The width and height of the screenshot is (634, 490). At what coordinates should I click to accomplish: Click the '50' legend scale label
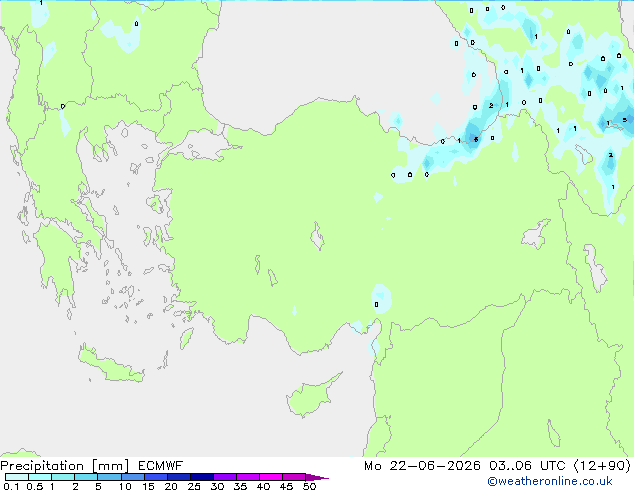coord(309,486)
